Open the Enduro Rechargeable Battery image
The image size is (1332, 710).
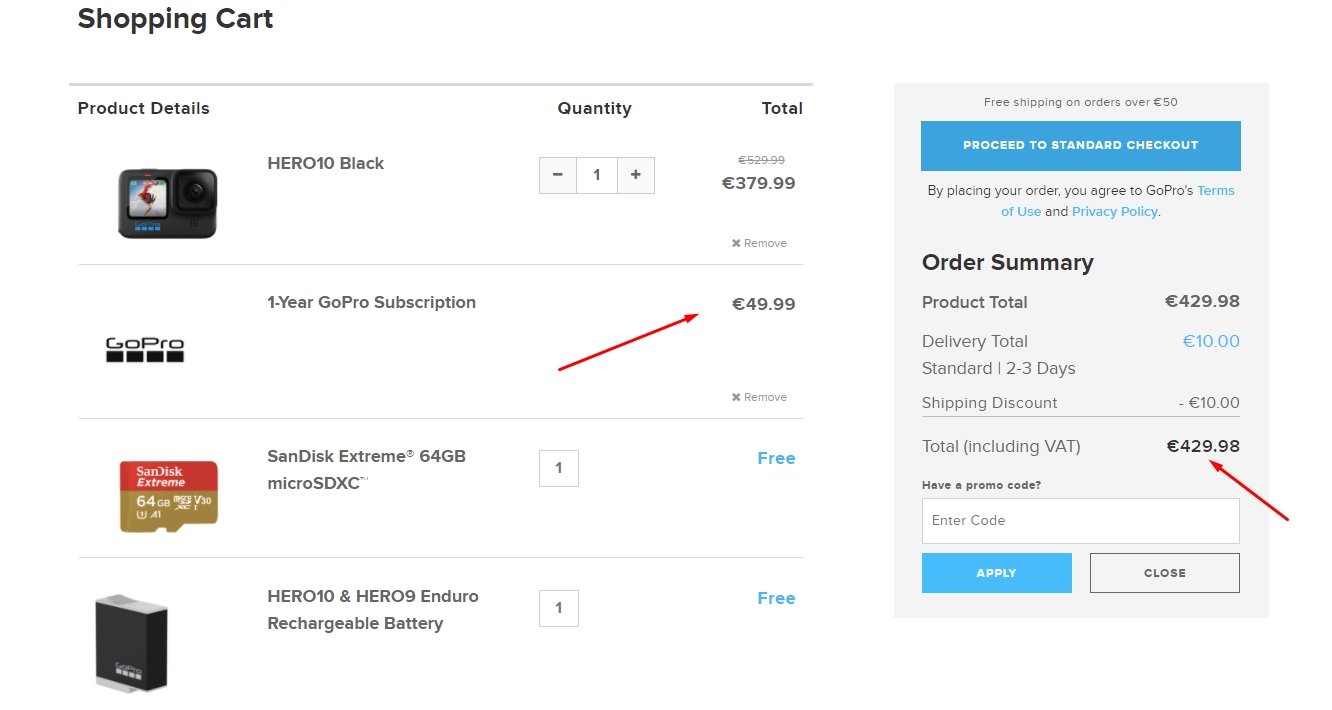131,644
